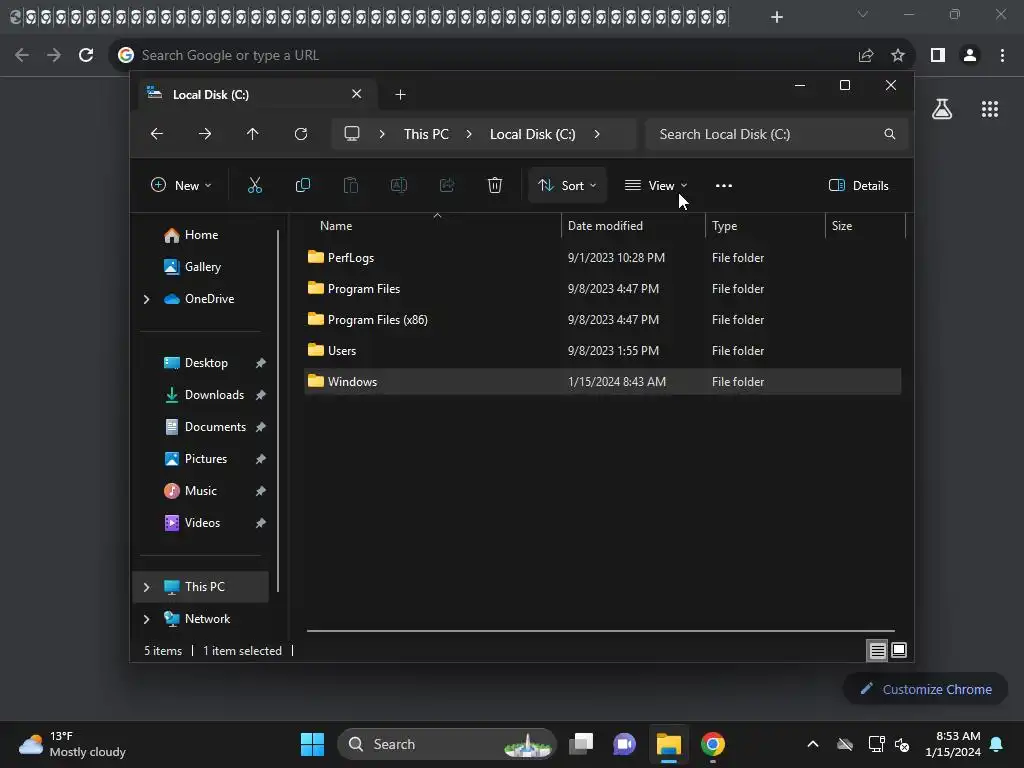Click the Share icon in File Explorer toolbar
This screenshot has width=1024, height=768.
[447, 185]
